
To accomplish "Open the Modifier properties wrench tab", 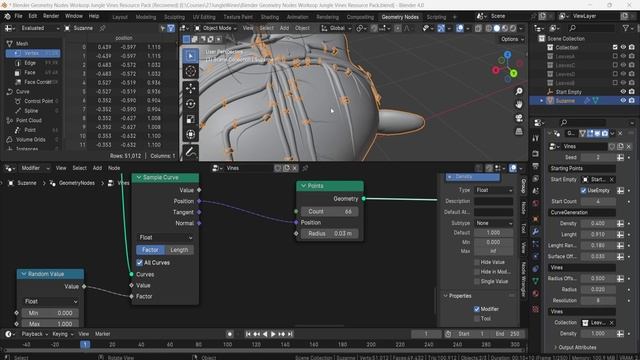I will click(536, 232).
